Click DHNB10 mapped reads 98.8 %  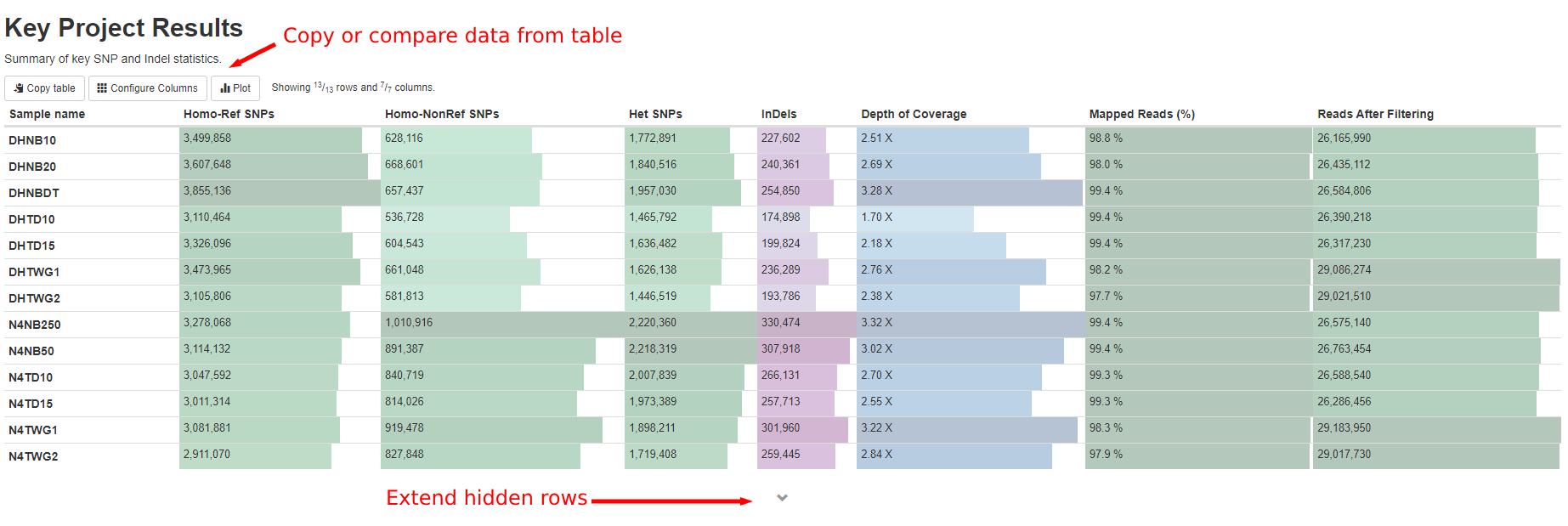point(1106,139)
